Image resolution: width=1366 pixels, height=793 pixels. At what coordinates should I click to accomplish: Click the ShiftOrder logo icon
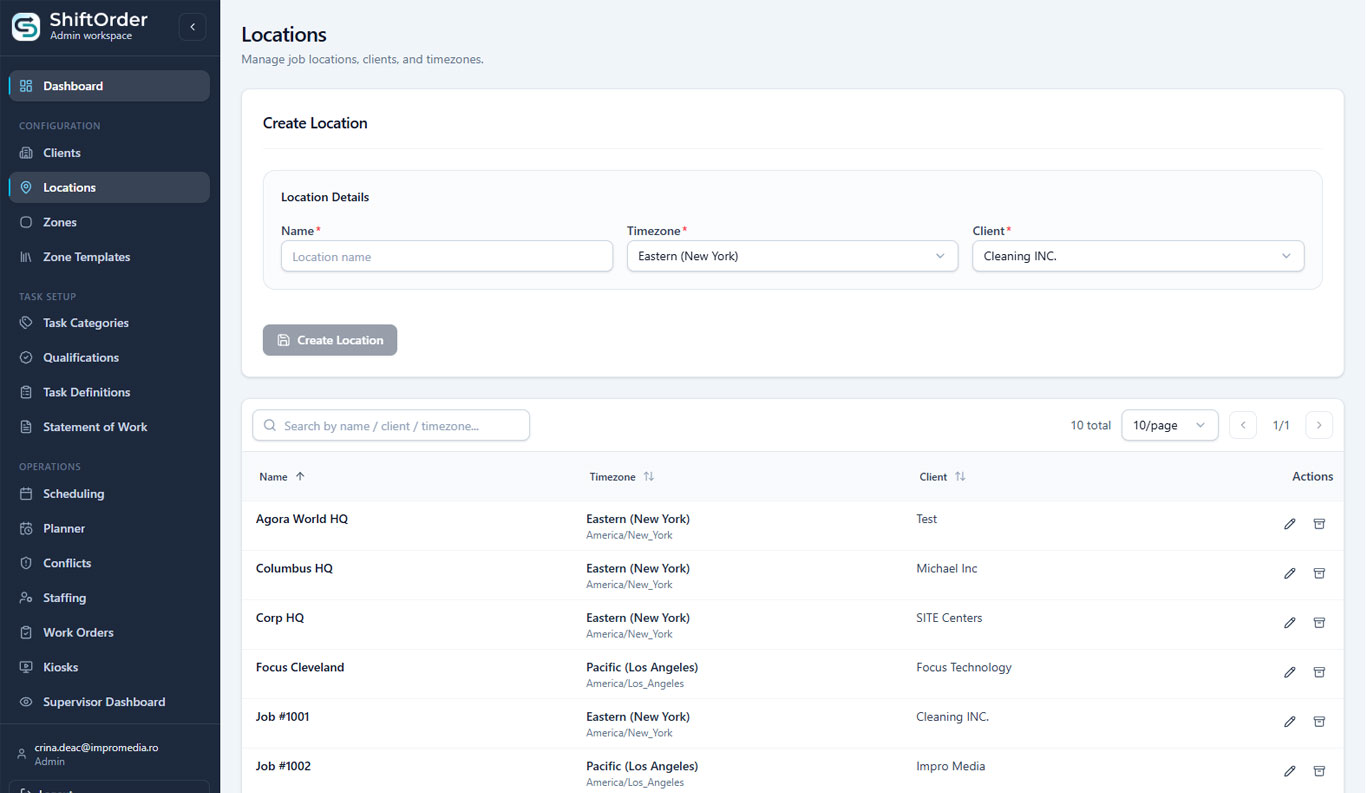26,27
